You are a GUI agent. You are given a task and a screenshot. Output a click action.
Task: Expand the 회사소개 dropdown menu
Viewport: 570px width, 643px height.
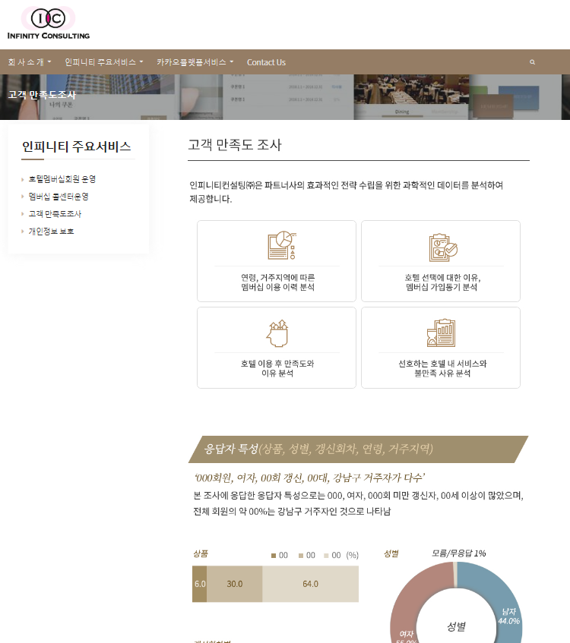30,62
